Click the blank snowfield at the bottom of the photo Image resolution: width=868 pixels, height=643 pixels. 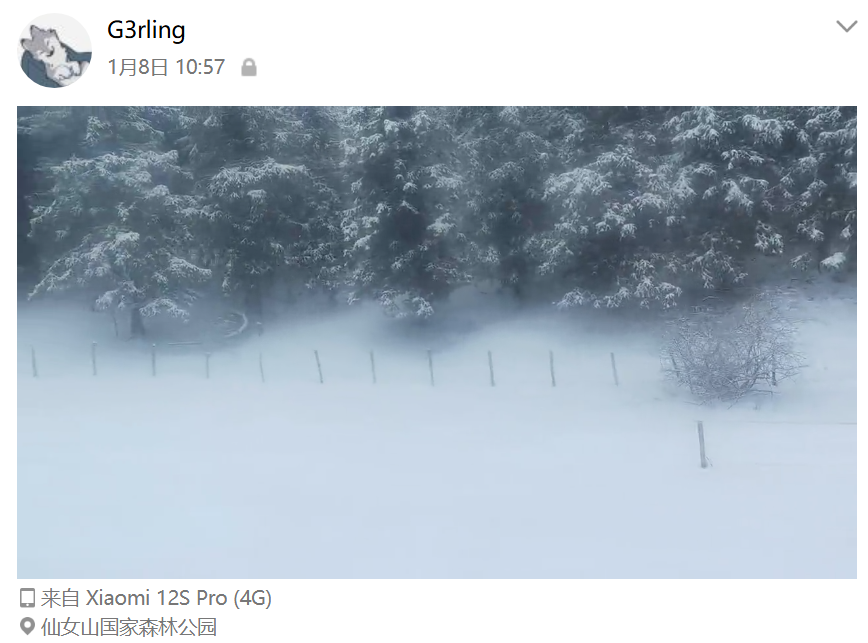tap(437, 509)
